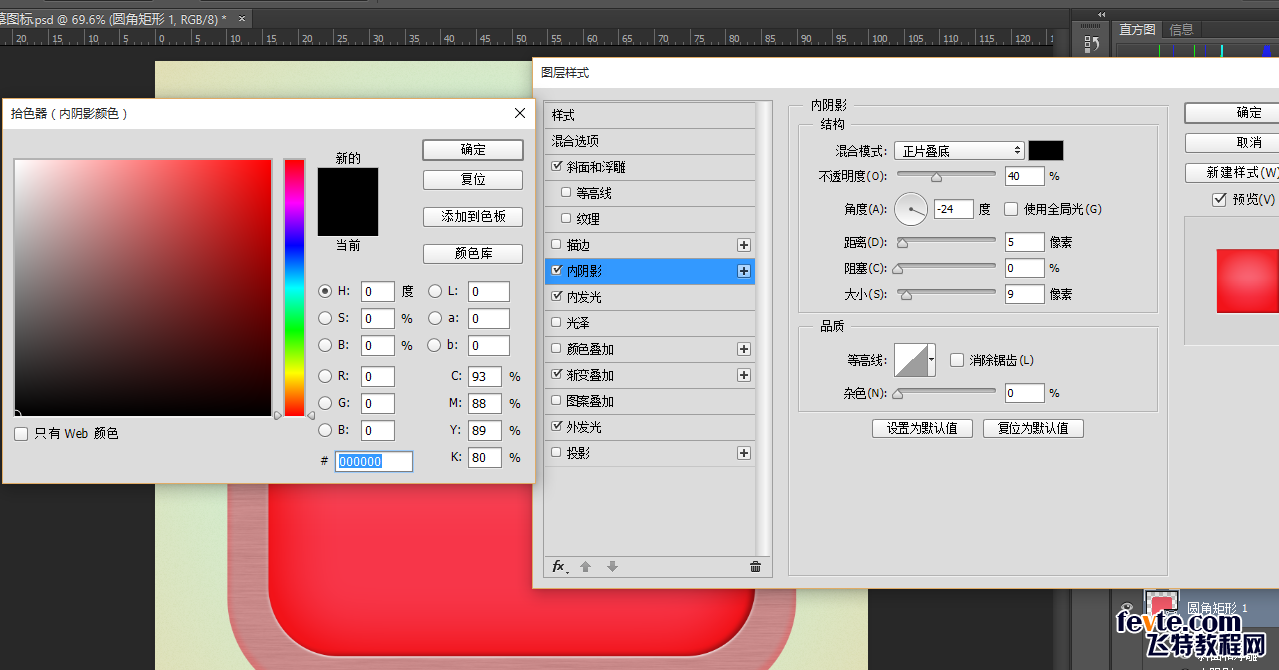This screenshot has width=1279, height=670.
Task: Check the 使用全局光 checkbox
Action: [1011, 209]
